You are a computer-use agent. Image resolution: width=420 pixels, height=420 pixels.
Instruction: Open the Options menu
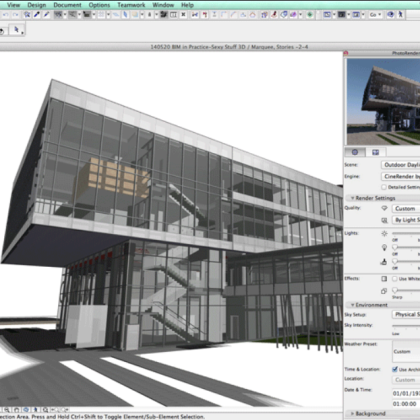click(99, 5)
